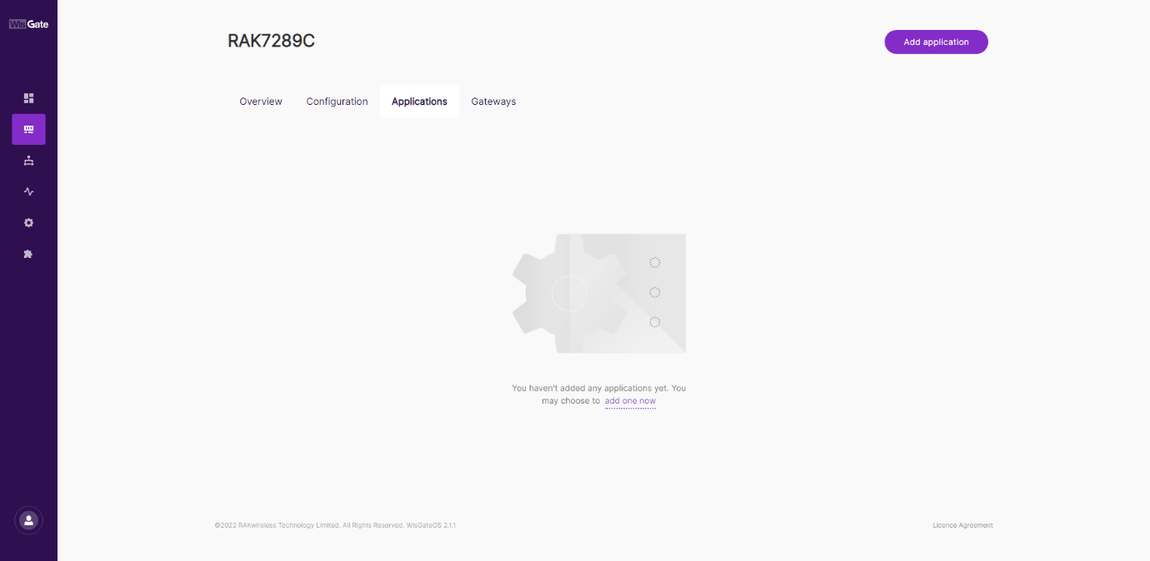Select the Applications tab
Screen dimensions: 1150x561
(x=420, y=101)
